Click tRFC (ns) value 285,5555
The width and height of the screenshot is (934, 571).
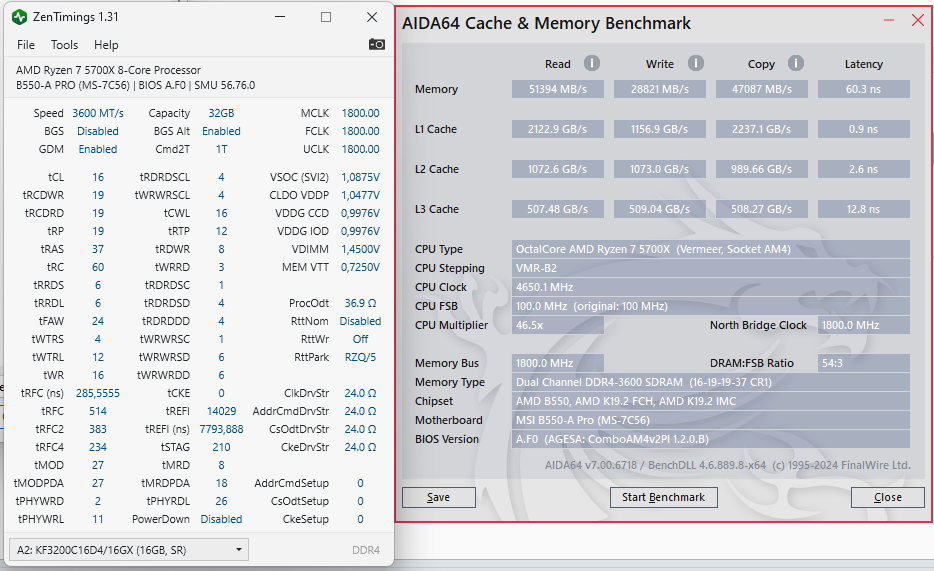click(x=98, y=393)
